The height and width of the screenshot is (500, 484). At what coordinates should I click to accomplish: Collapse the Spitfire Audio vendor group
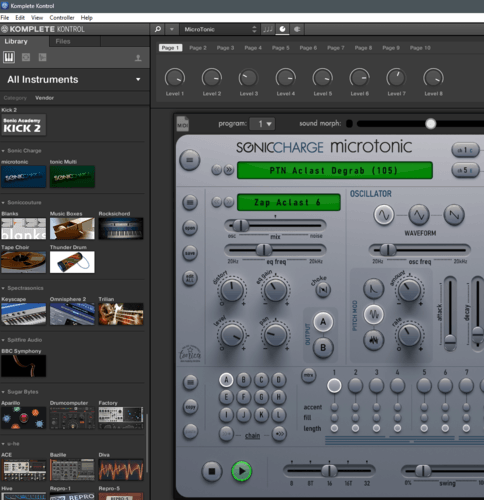tap(3, 340)
